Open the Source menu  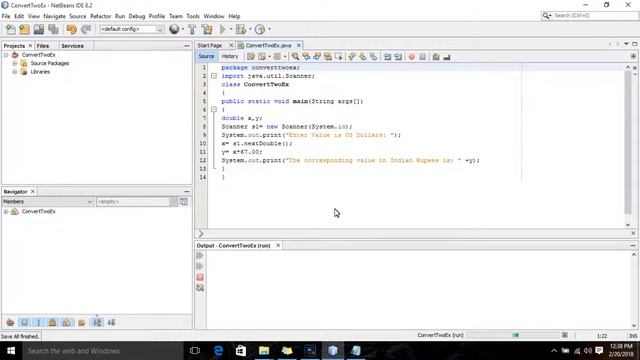[78, 16]
